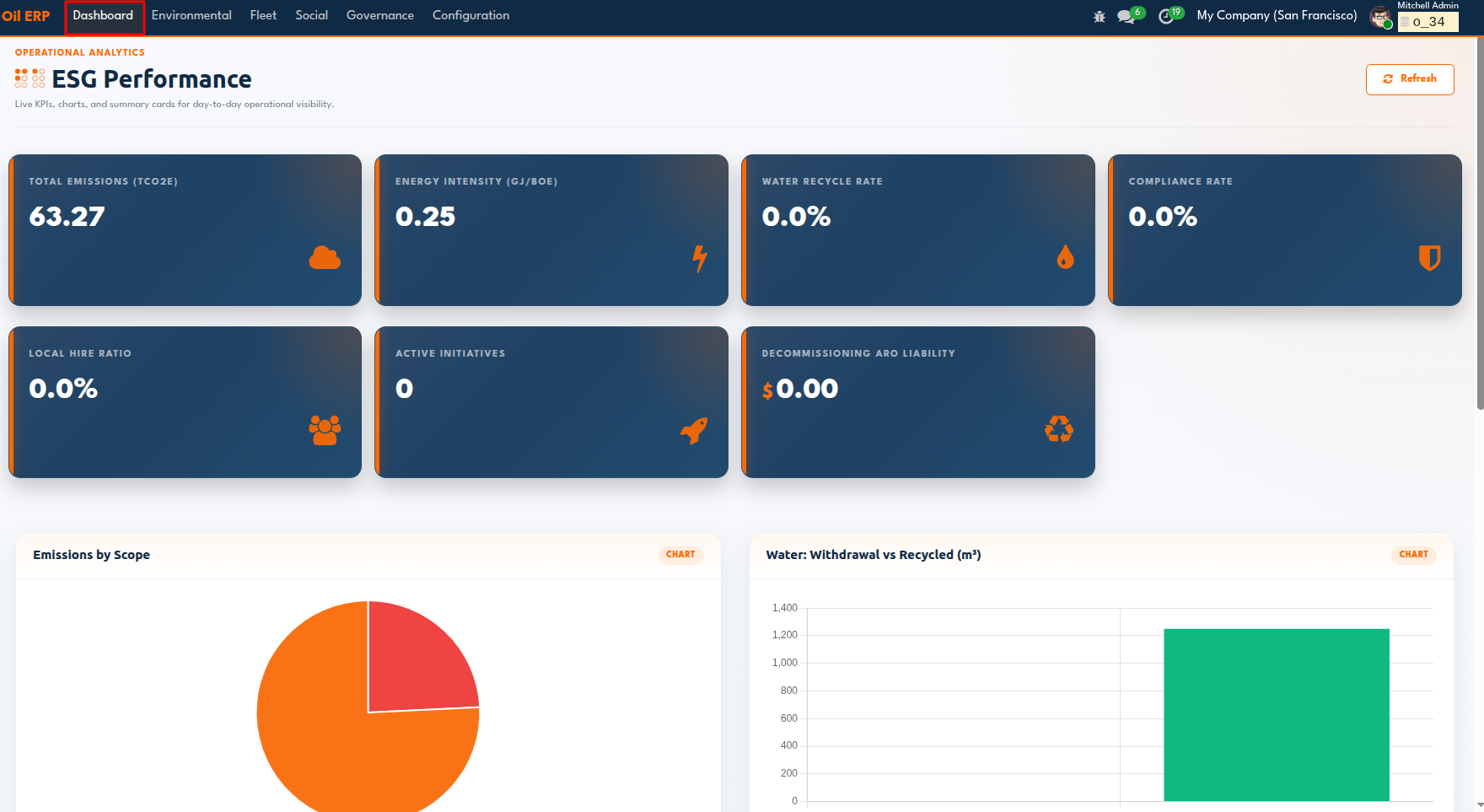Click the Water Recycle Rate 0.0% value

pyautogui.click(x=796, y=217)
